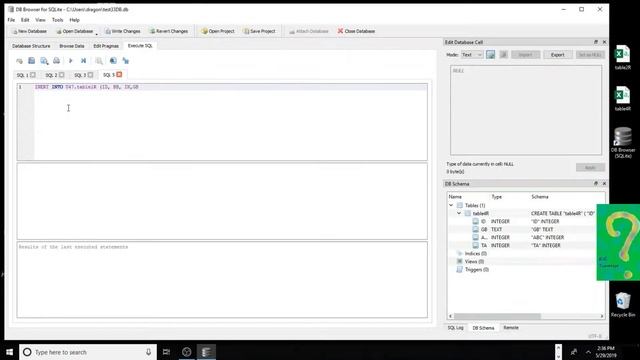Image resolution: width=640 pixels, height=360 pixels.
Task: Open the Edit Pragmas tab
Action: 106,46
